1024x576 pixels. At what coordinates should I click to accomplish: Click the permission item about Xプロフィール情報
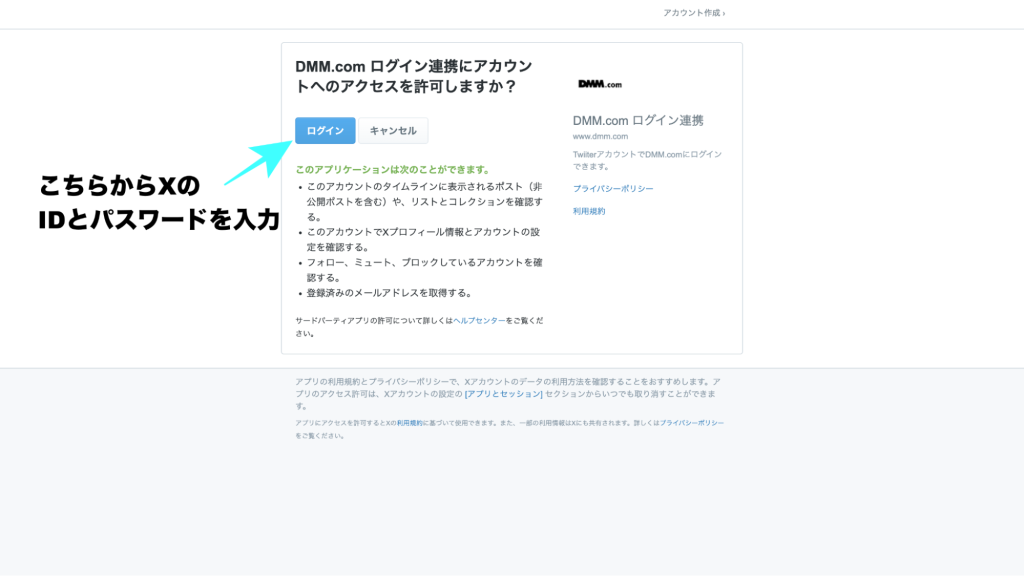[424, 240]
